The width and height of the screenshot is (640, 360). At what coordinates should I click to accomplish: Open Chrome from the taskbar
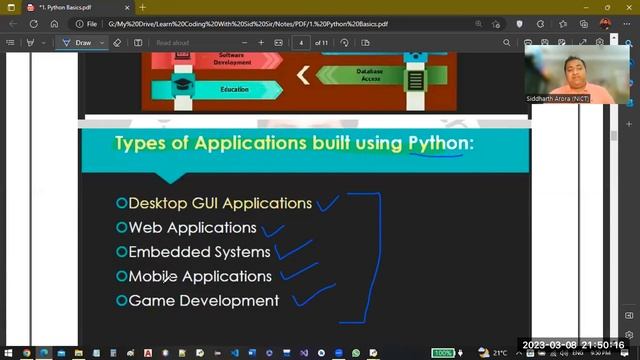point(27,353)
